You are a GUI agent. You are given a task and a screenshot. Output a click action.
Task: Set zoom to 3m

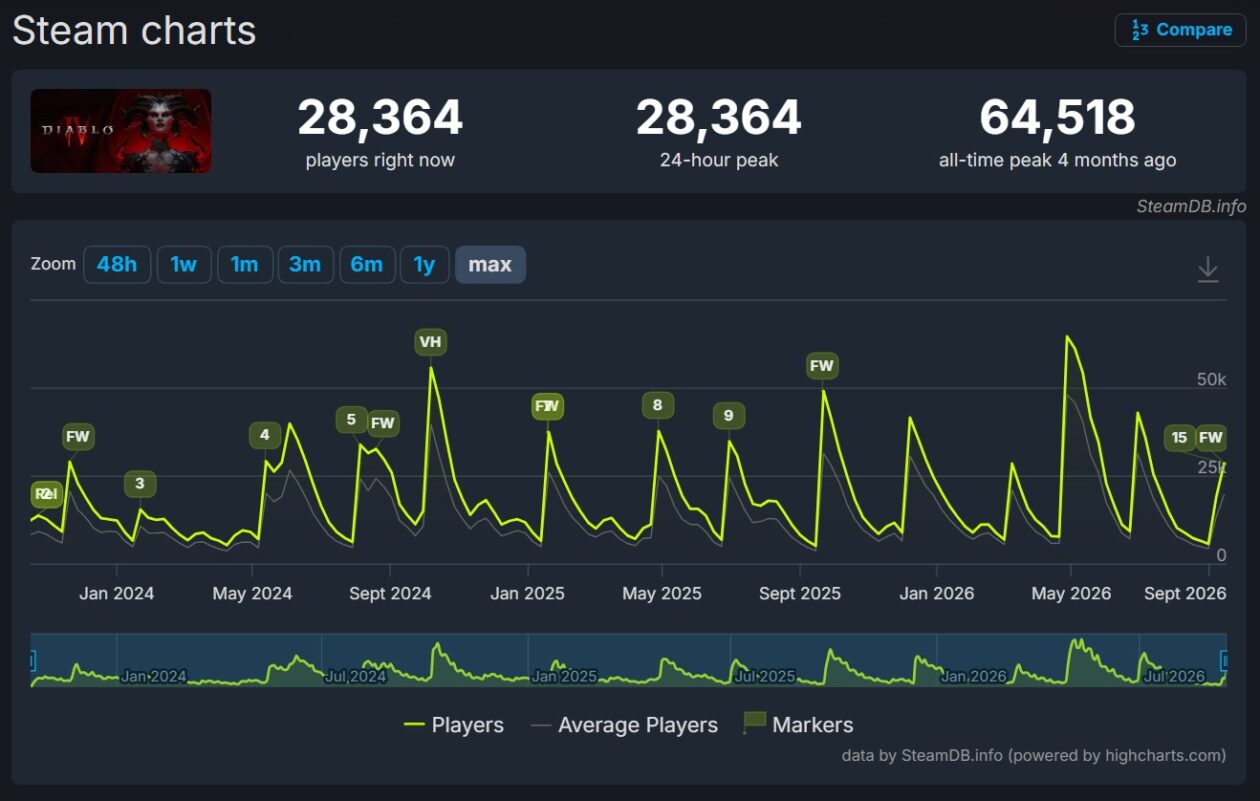(x=305, y=265)
